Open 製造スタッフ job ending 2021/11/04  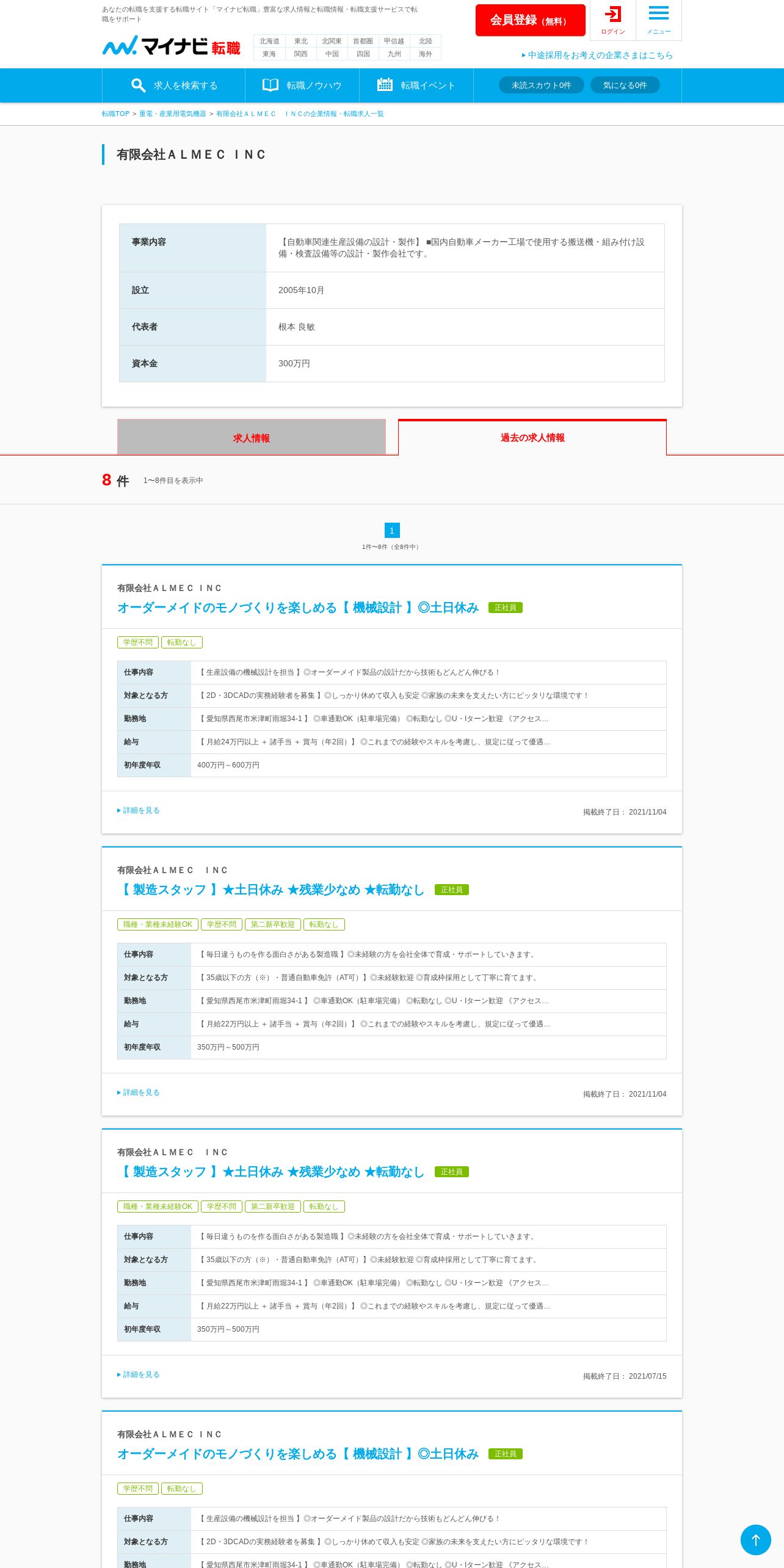click(271, 890)
